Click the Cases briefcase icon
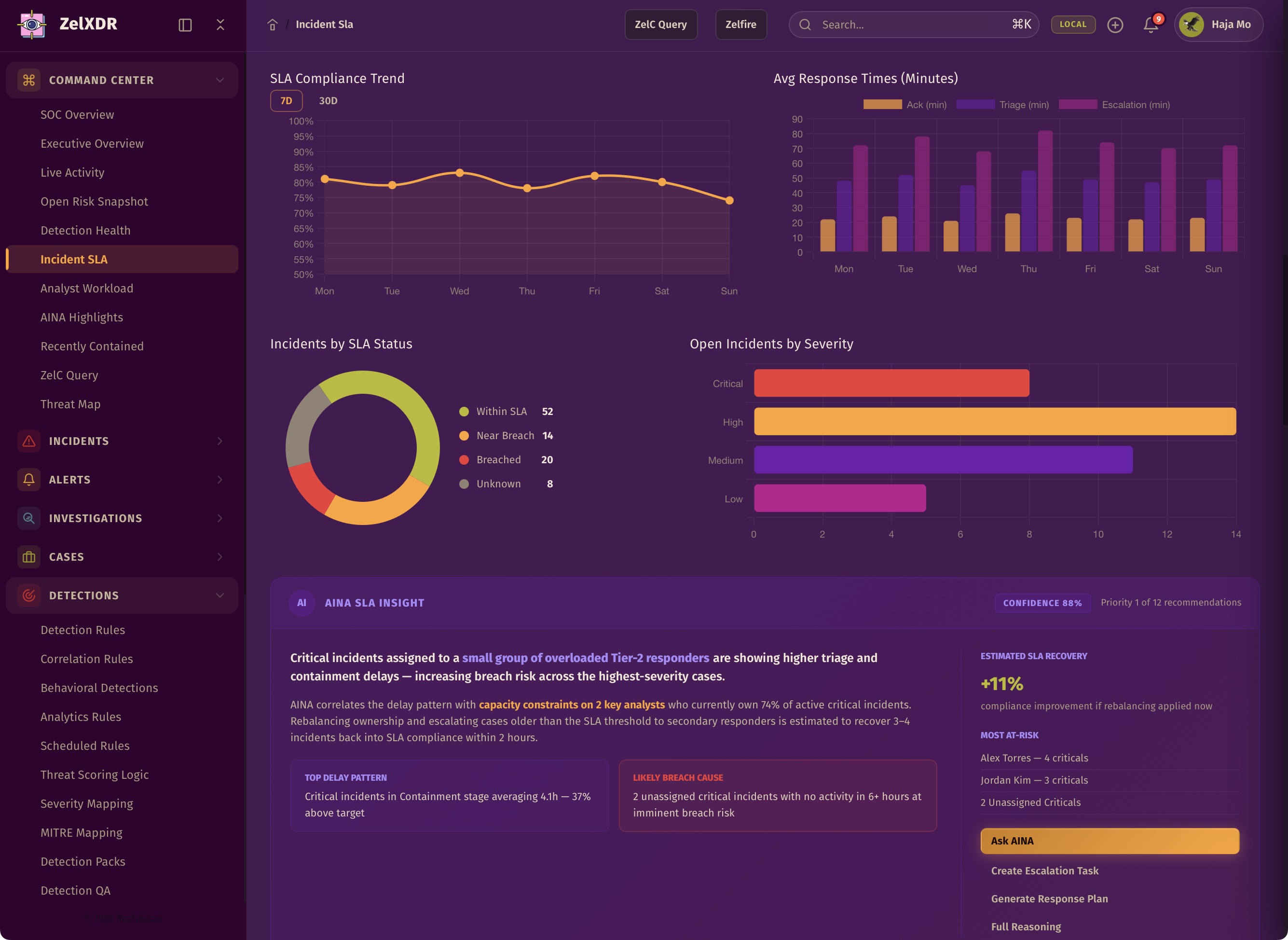 [x=29, y=557]
